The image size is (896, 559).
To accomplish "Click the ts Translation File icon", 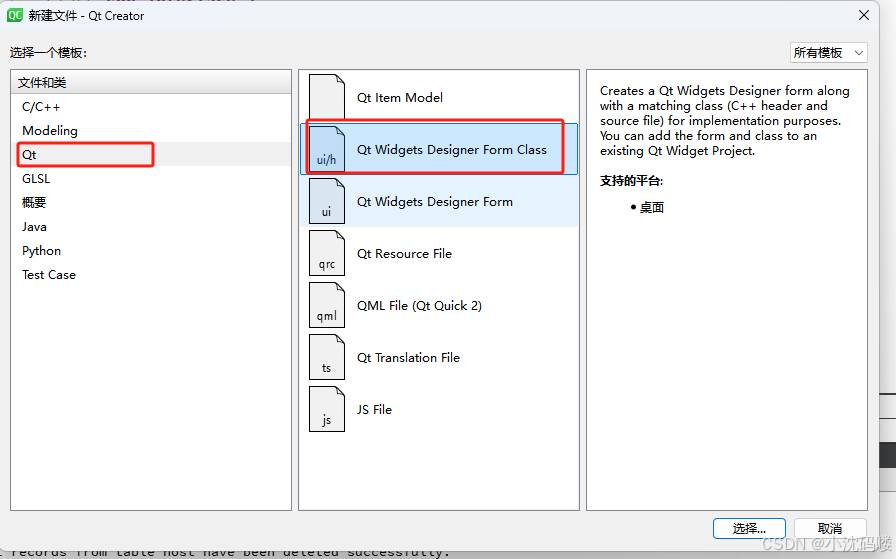I will tap(327, 358).
